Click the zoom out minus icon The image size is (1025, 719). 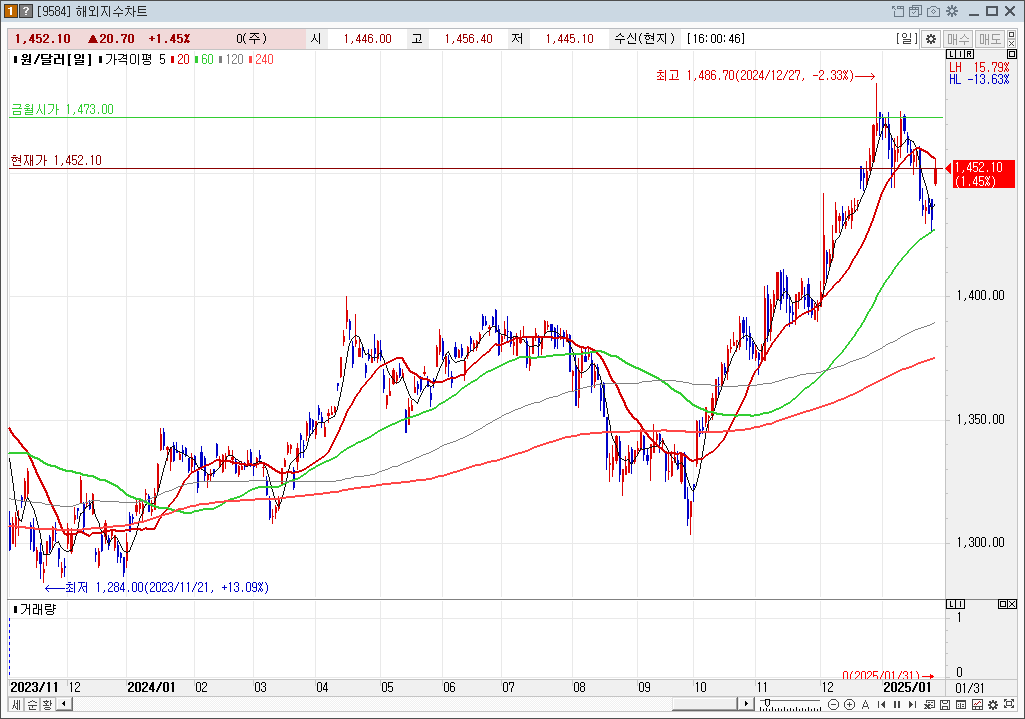833,705
